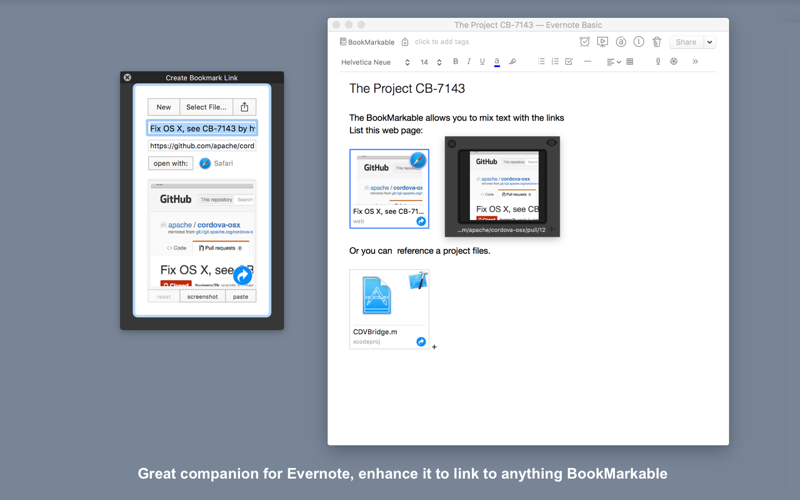The image size is (800, 500).
Task: Insert a table
Action: 630,62
